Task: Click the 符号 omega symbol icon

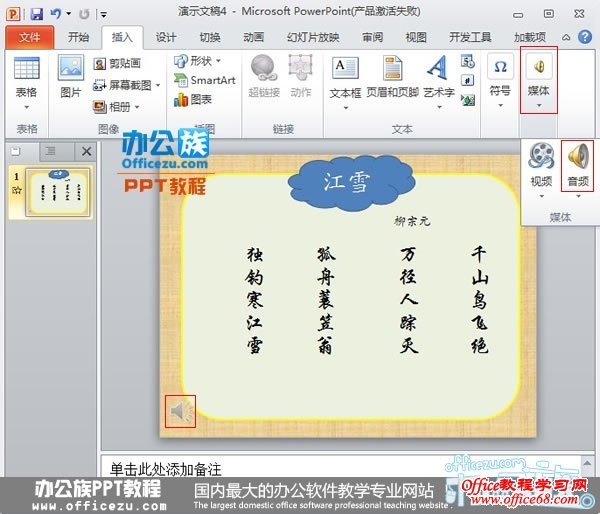Action: tap(501, 67)
